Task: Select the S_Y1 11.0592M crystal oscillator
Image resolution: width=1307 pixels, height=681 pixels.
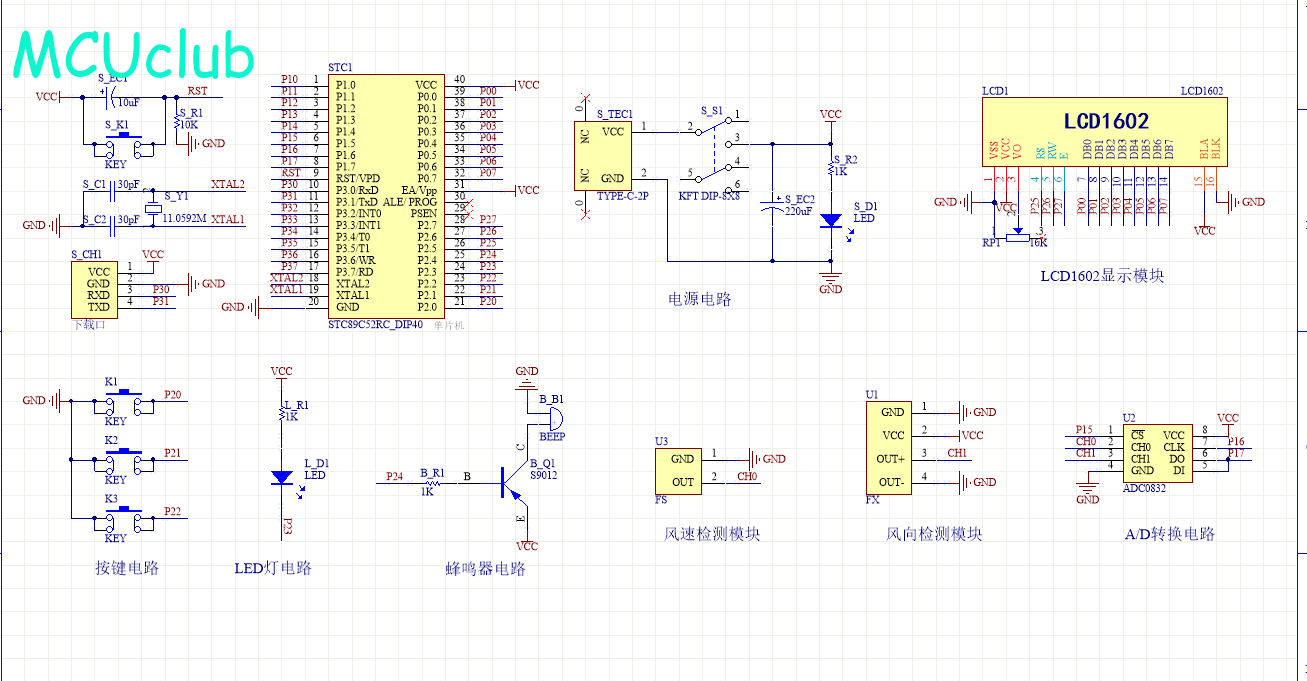Action: pos(151,208)
